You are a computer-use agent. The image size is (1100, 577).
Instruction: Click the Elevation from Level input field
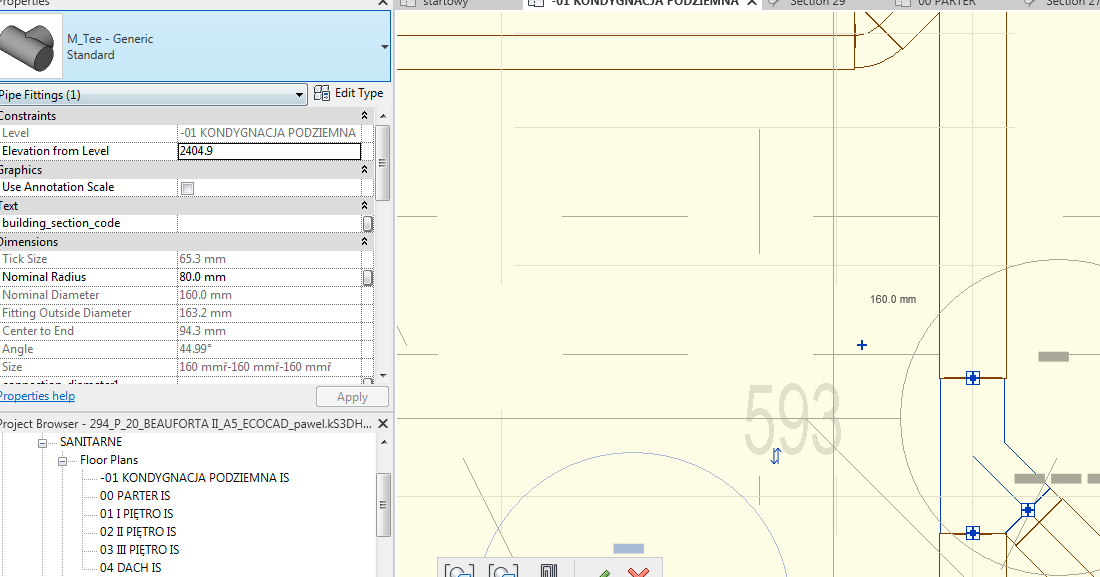[x=269, y=151]
